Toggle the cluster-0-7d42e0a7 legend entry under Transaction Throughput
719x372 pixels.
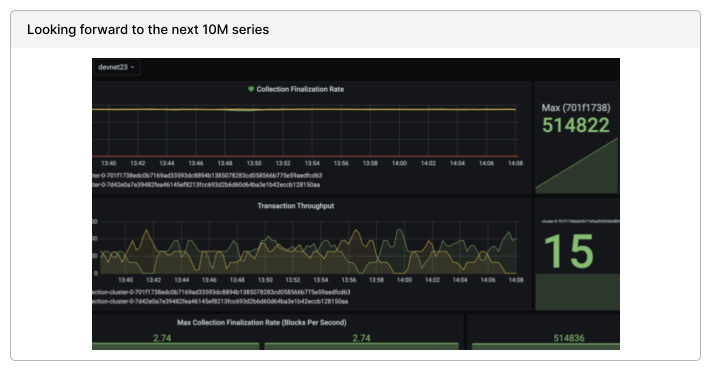[220, 301]
